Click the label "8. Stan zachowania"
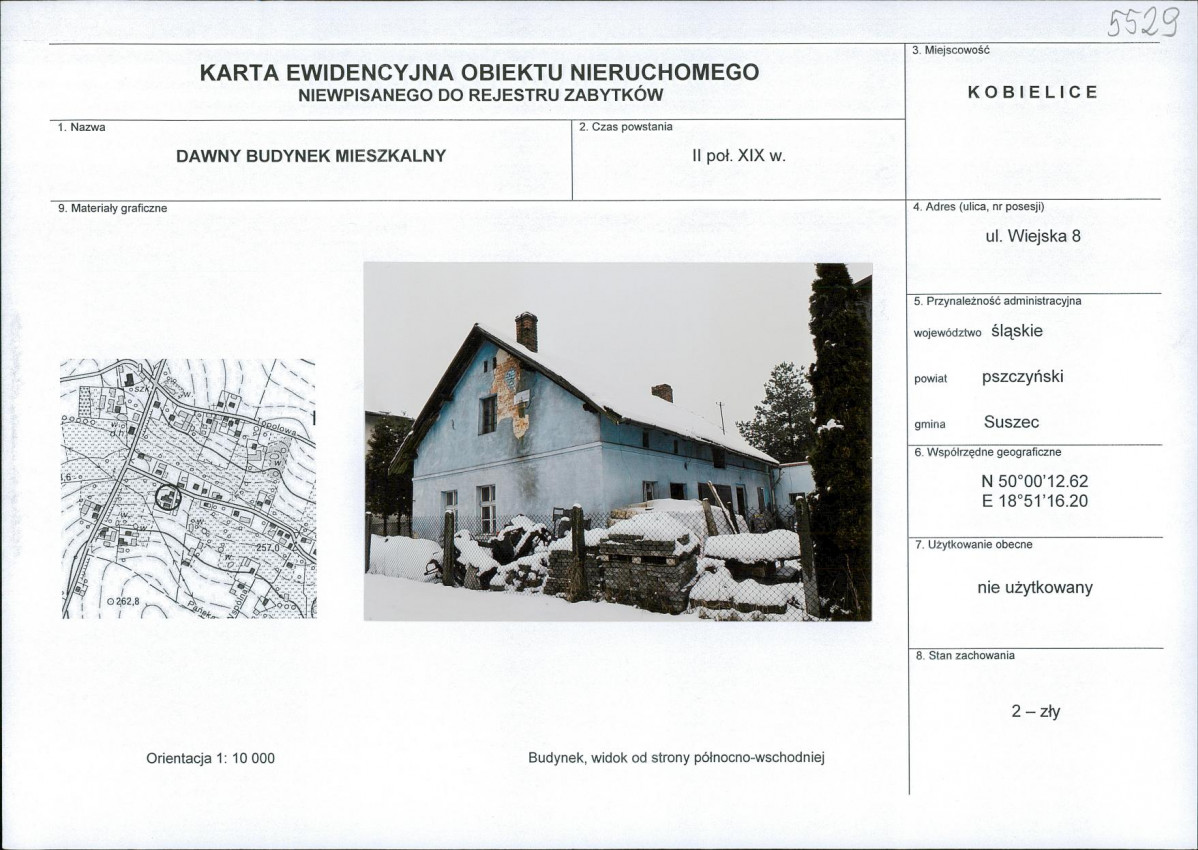 point(965,655)
